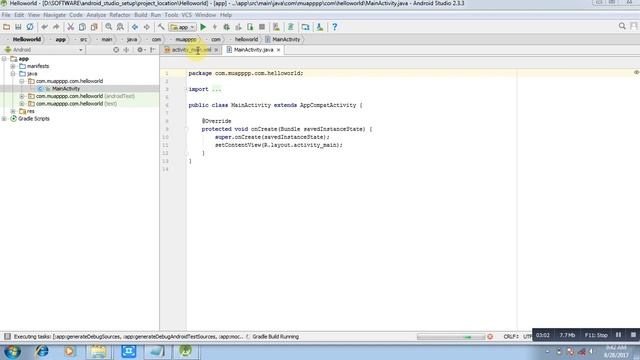The height and width of the screenshot is (360, 640).
Task: Cancel Gradle build with red stop icon
Action: point(490,337)
